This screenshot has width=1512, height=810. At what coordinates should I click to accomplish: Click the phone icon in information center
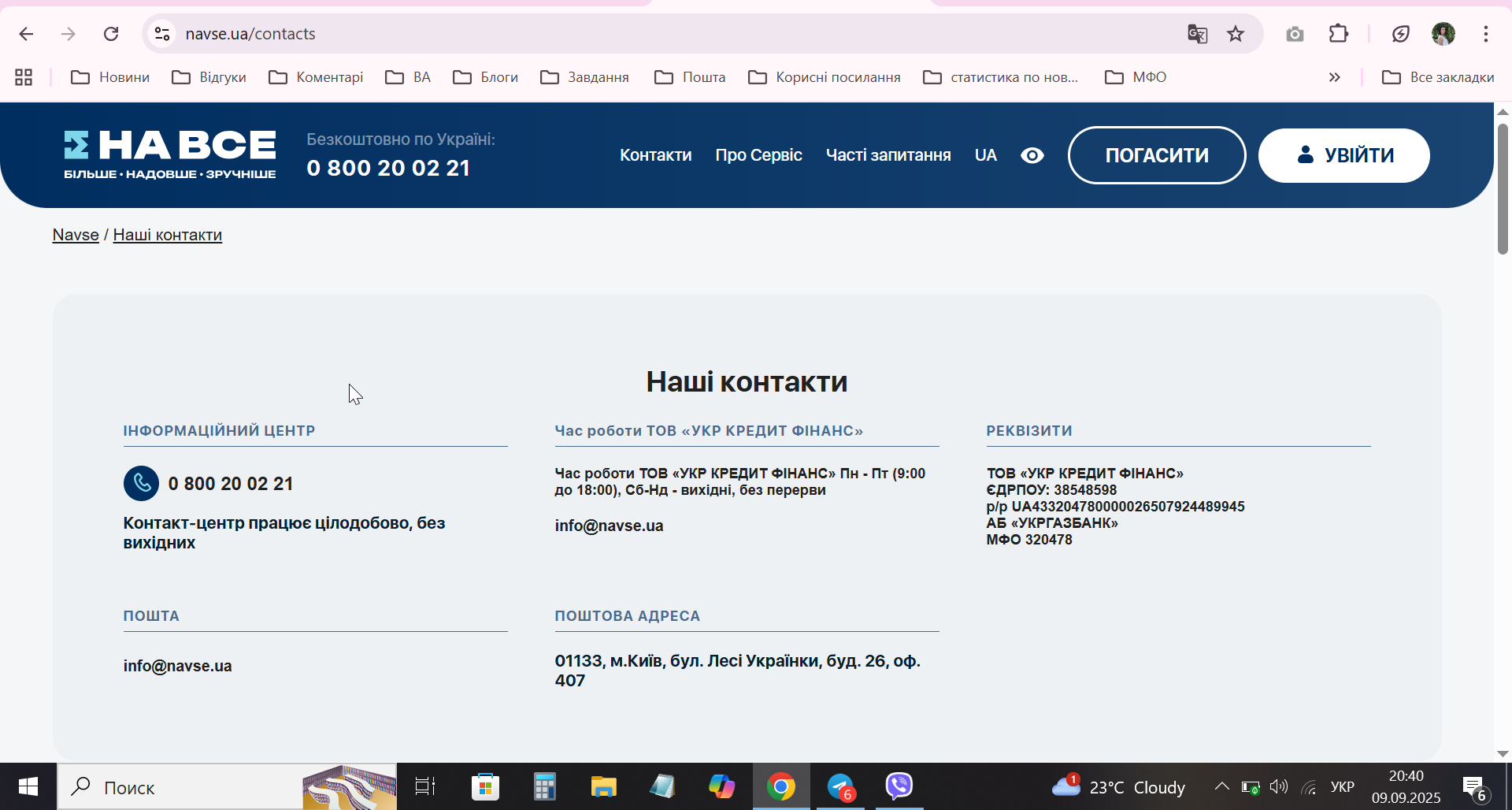click(x=141, y=484)
